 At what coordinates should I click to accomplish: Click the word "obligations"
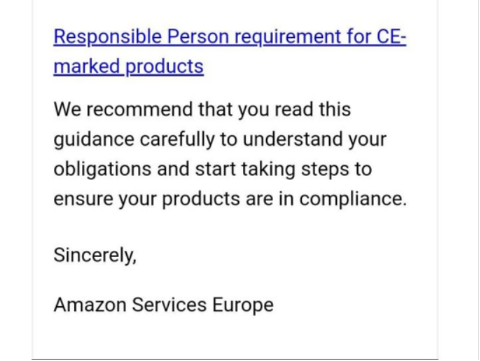(x=103, y=169)
